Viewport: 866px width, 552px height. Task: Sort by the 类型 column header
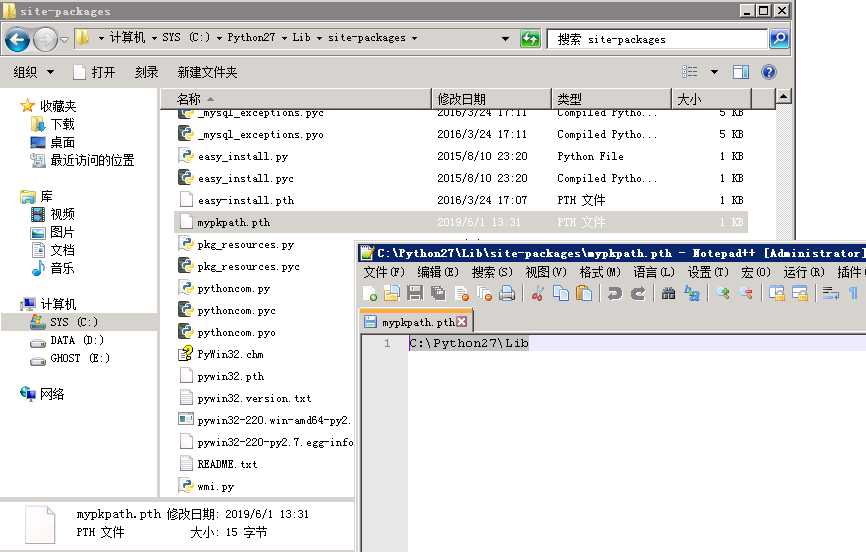(x=612, y=99)
